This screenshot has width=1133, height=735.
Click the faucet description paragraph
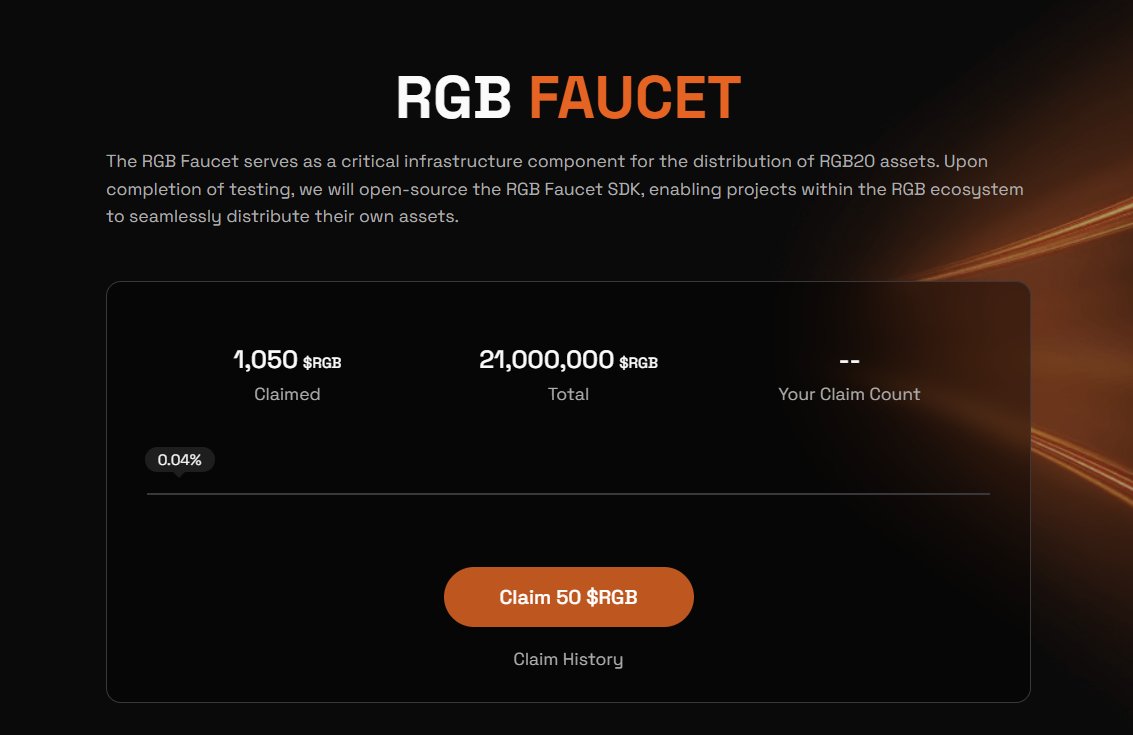click(564, 189)
